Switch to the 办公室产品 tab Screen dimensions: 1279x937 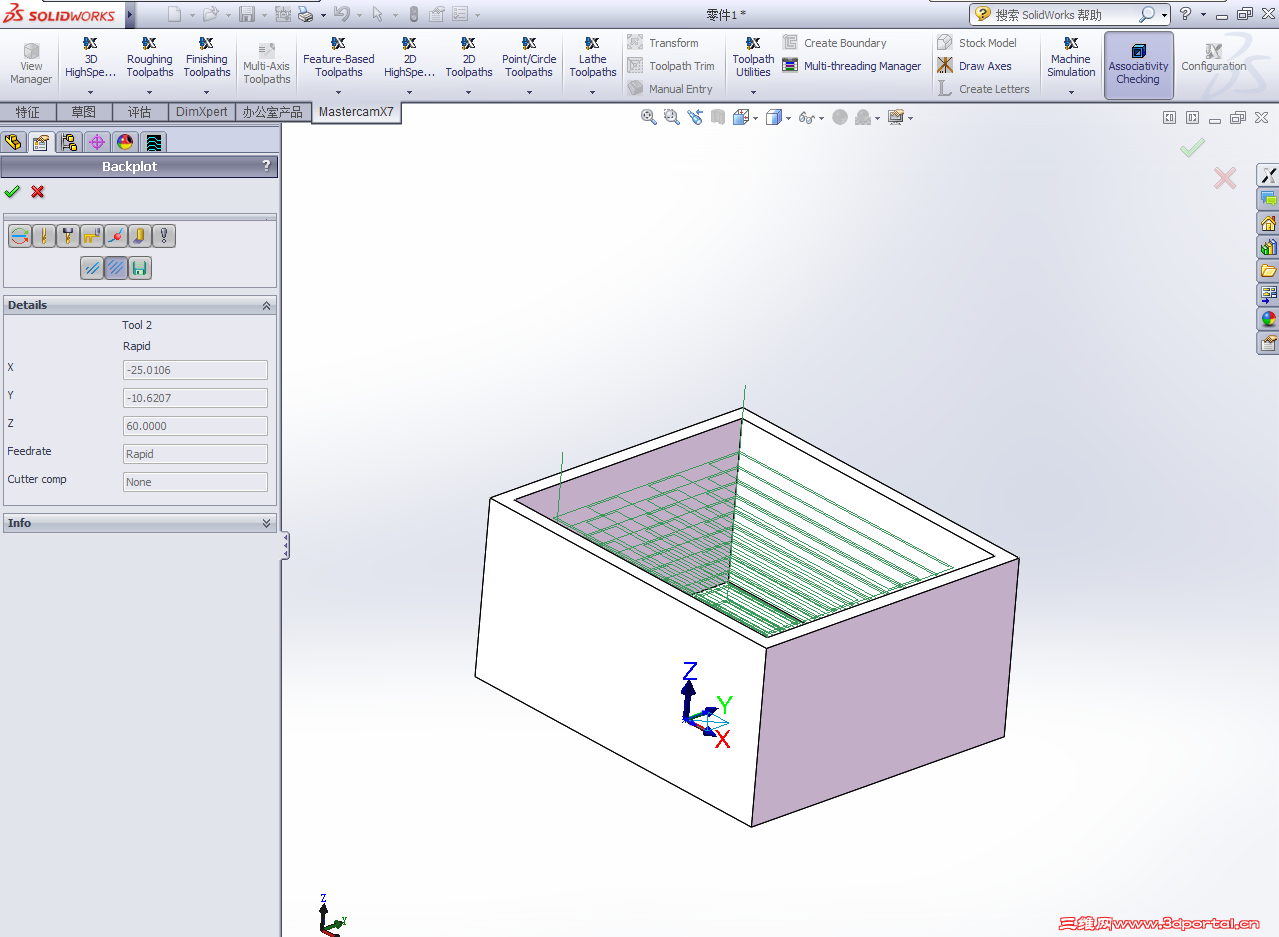tap(272, 112)
